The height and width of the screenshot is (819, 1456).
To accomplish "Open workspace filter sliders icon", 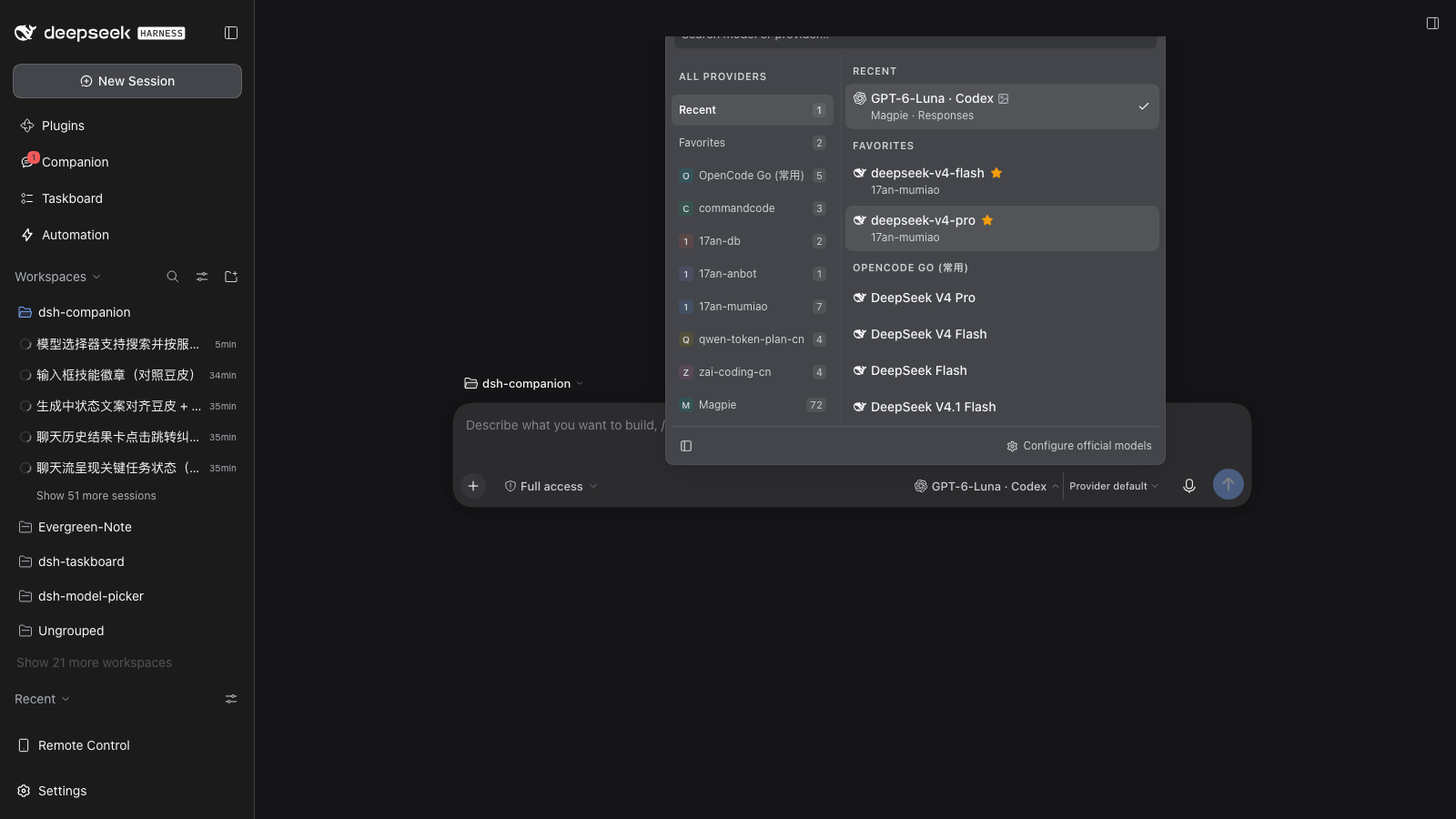I will [202, 277].
